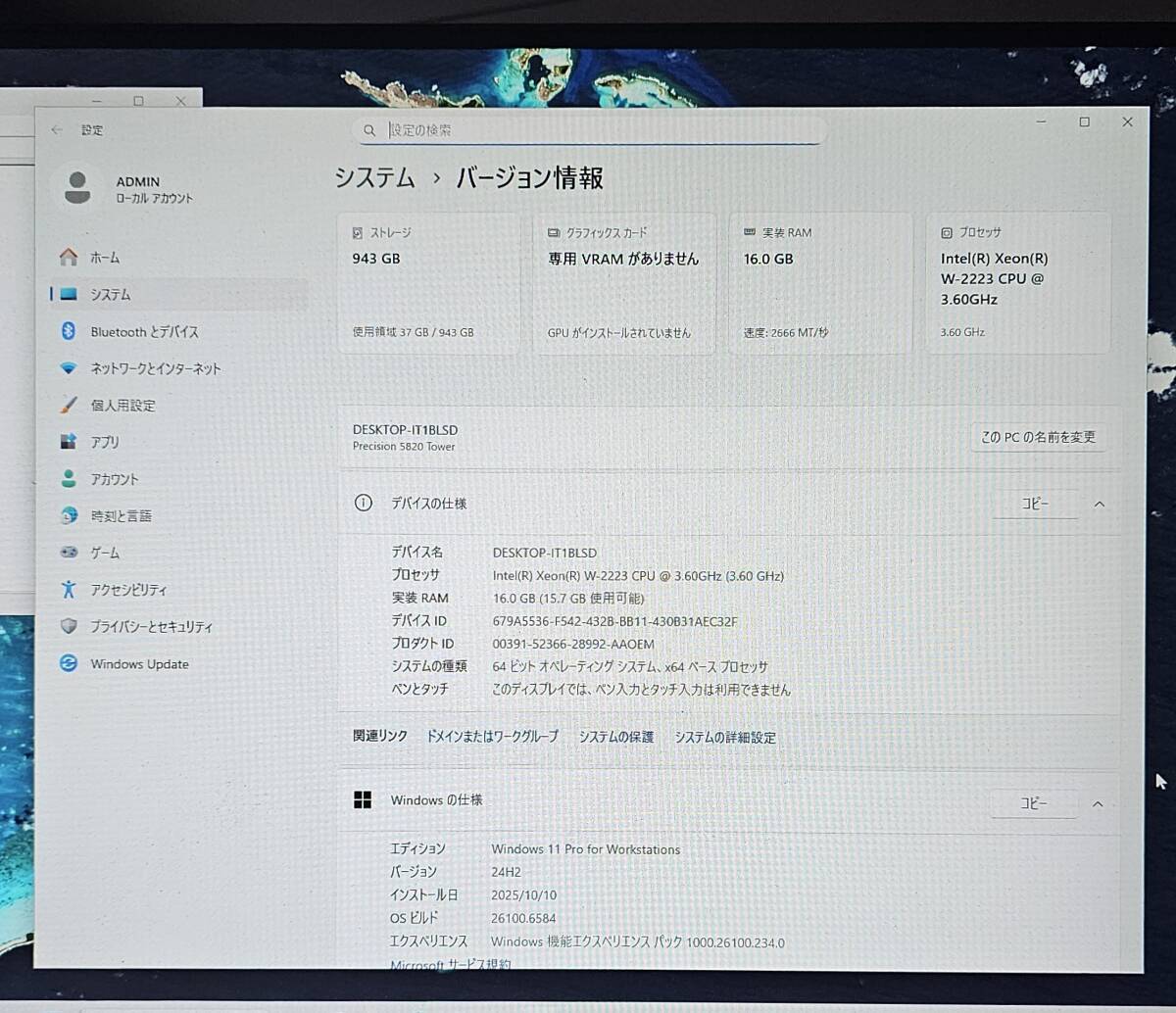The width and height of the screenshot is (1176, 1013).
Task: Click the システム breadcrumb link
Action: point(374,178)
